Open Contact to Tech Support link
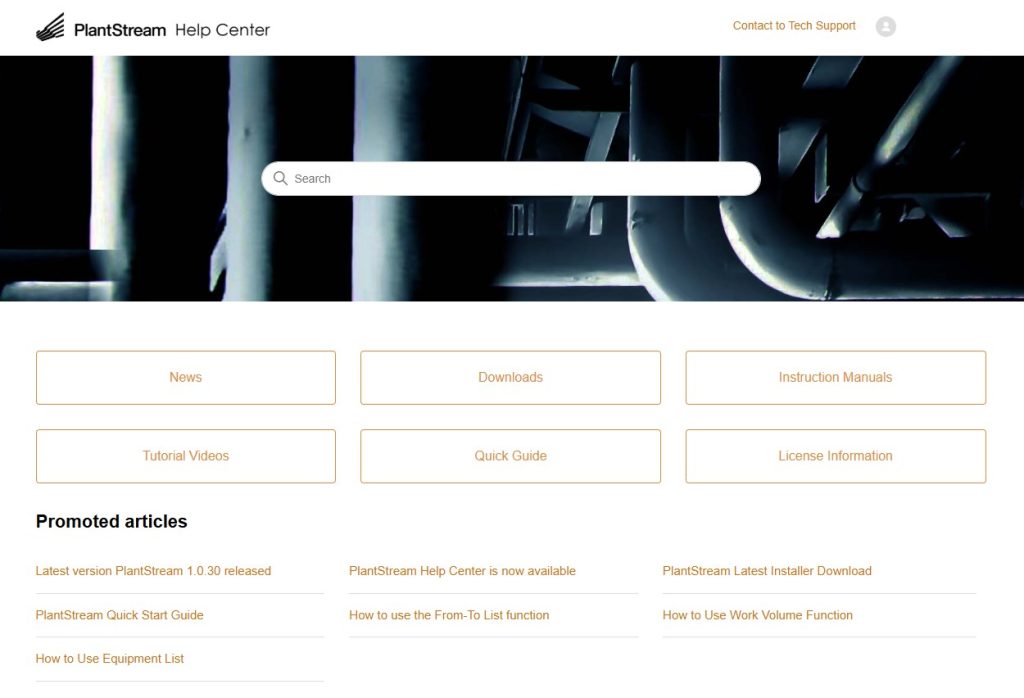This screenshot has width=1024, height=698. point(794,26)
